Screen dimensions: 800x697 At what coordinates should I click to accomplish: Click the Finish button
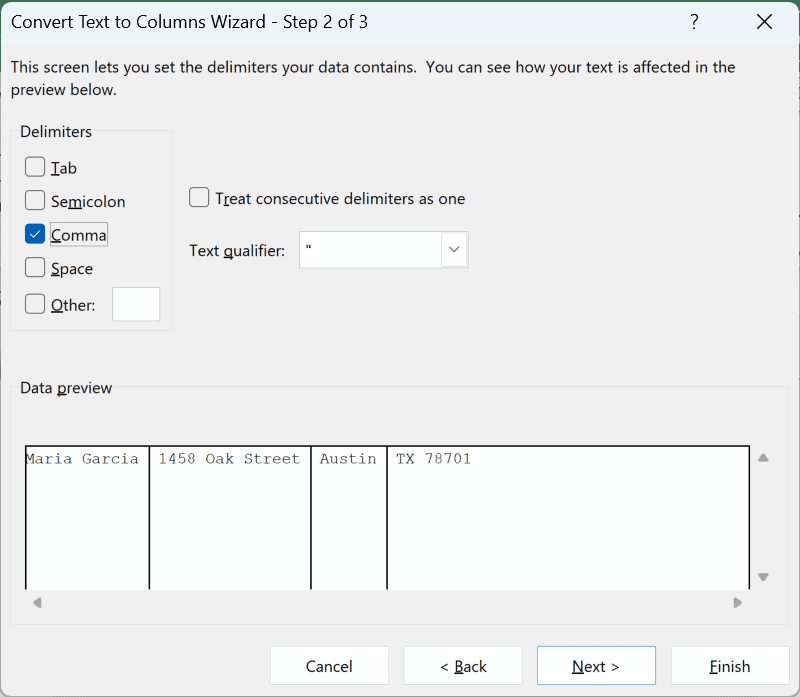pos(730,666)
